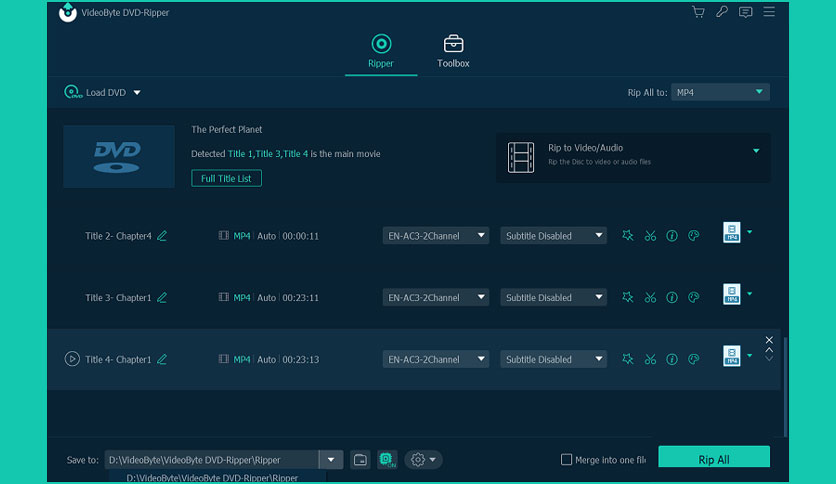
Task: Open subtitle dropdown for Title 2
Action: 553,236
